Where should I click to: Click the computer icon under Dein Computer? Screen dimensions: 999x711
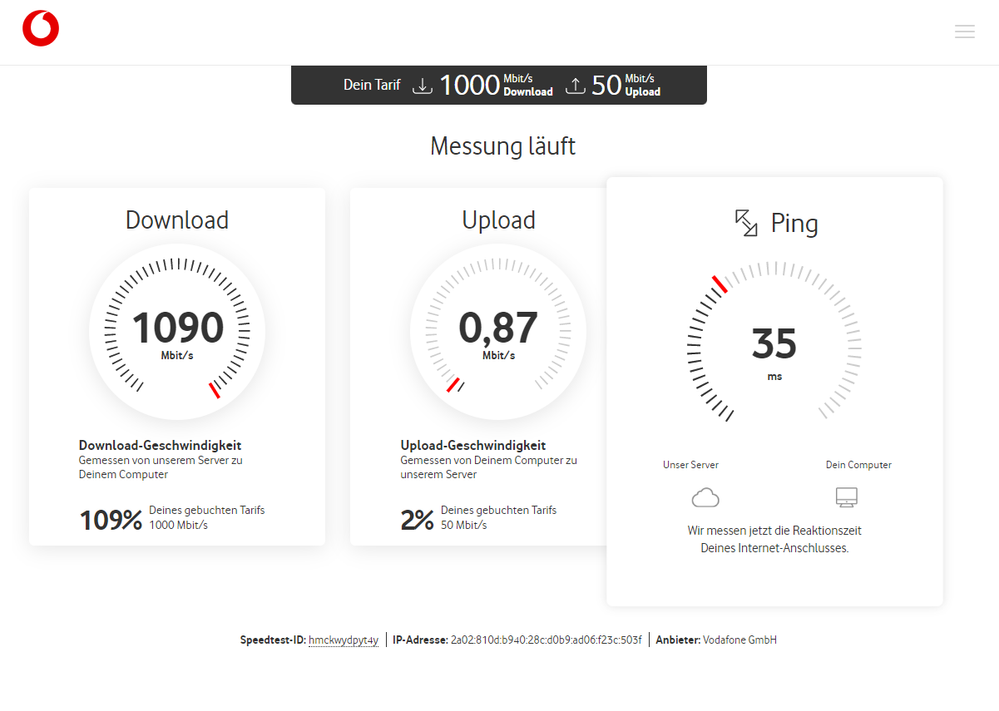847,496
